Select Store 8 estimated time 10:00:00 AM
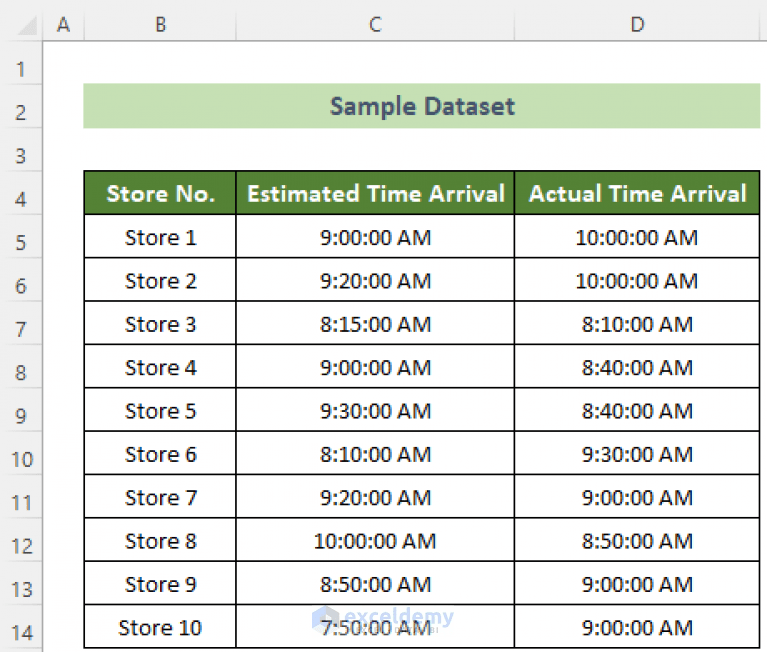This screenshot has height=652, width=767. 375,540
